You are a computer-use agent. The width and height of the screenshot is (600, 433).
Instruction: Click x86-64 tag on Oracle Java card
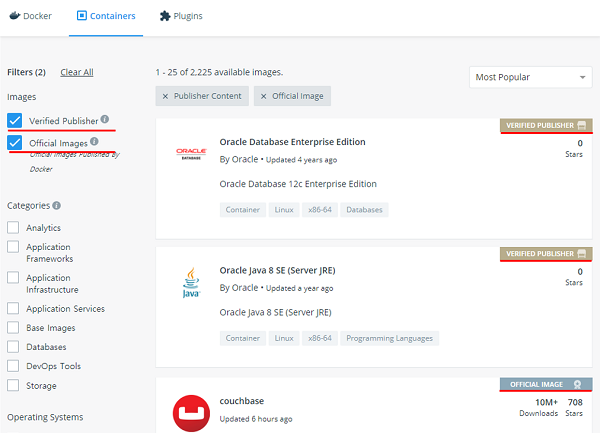[320, 338]
